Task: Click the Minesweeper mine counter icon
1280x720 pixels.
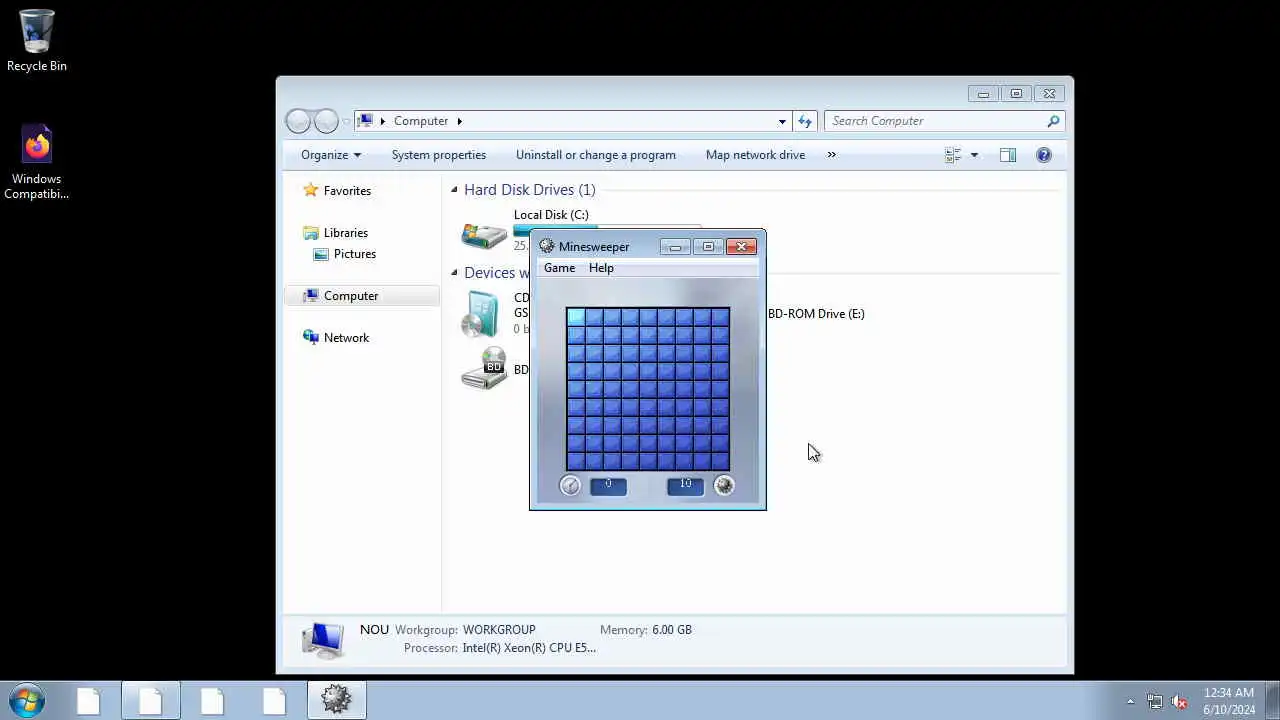Action: pos(724,486)
